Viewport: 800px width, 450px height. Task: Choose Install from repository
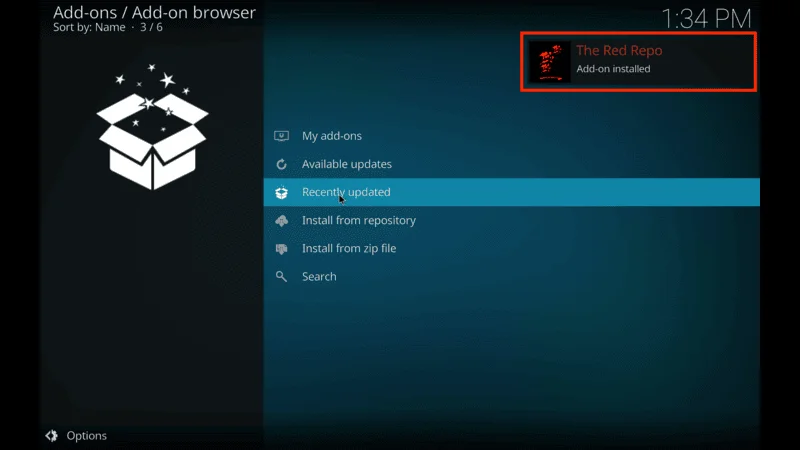[x=359, y=220]
